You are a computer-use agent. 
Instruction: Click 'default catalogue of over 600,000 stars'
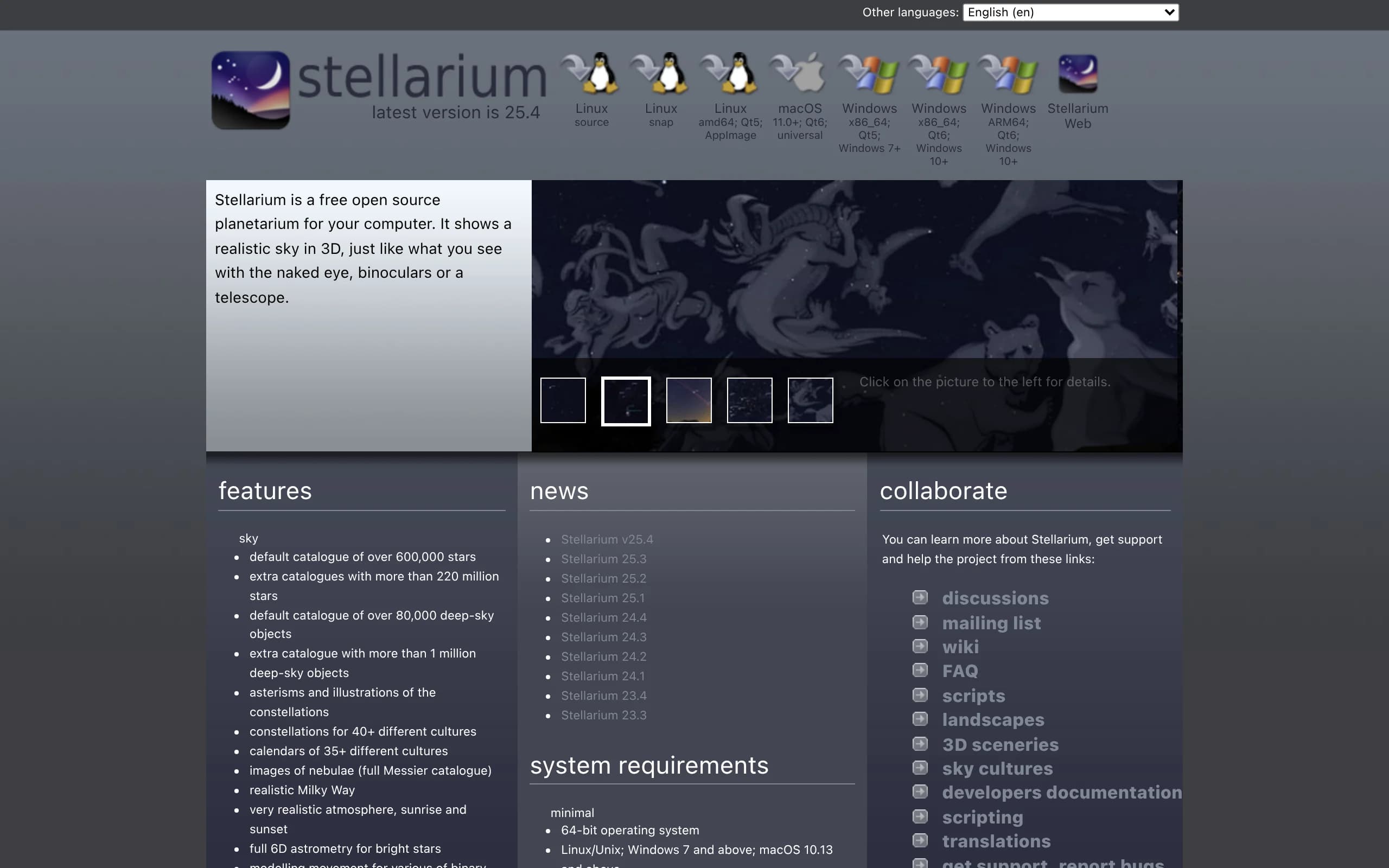362,557
